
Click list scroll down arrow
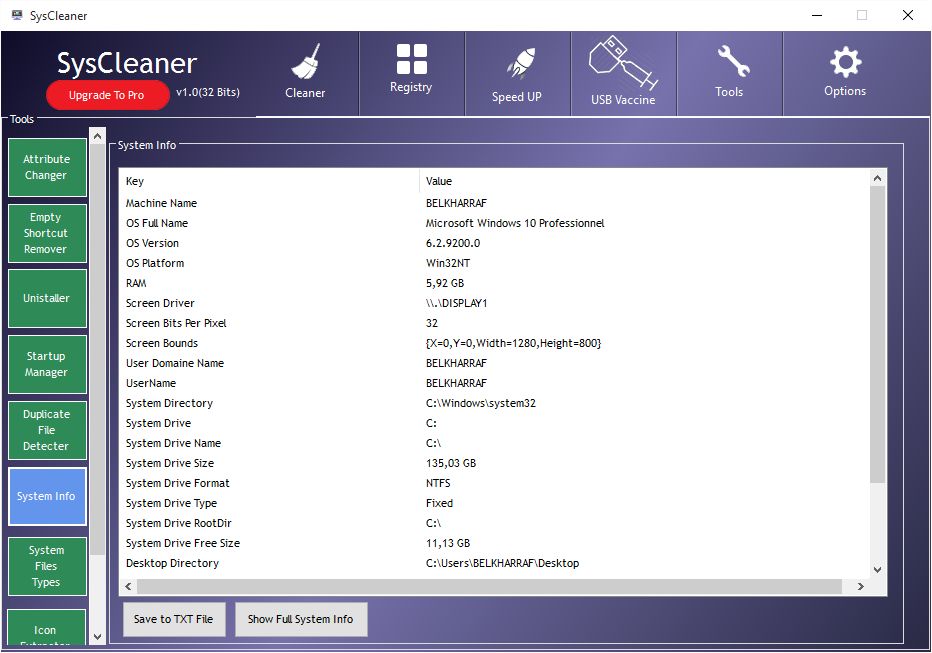pyautogui.click(x=877, y=569)
